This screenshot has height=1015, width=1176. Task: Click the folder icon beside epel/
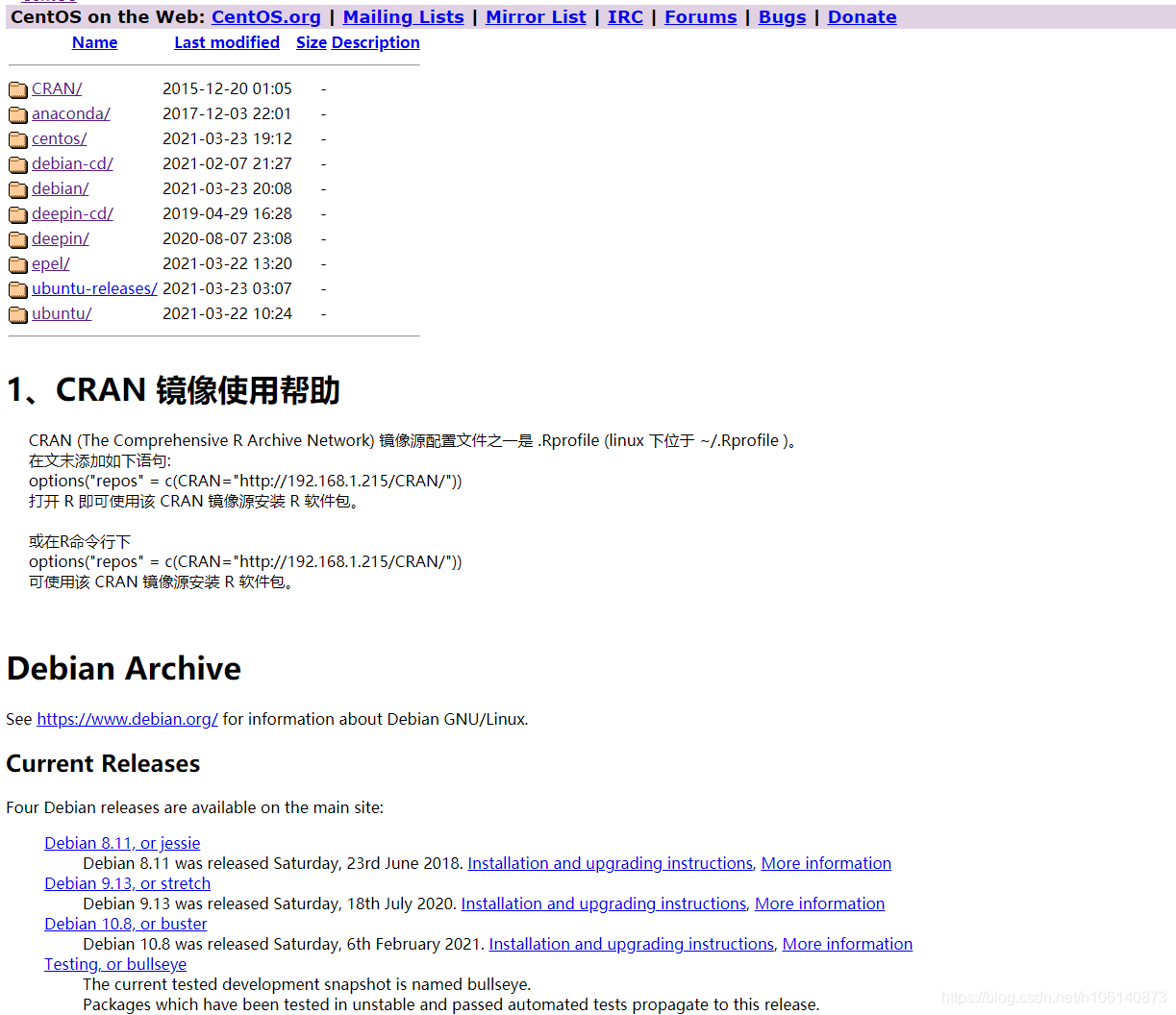(x=18, y=264)
